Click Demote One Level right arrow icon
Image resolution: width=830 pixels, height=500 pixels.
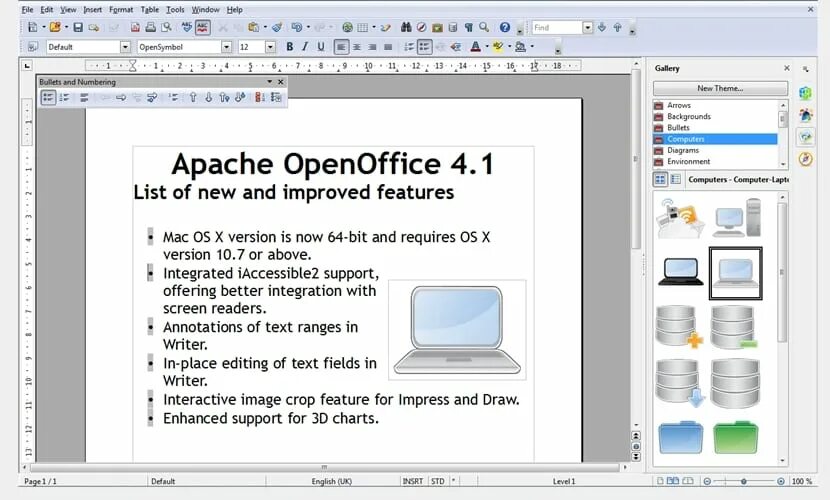pos(121,97)
